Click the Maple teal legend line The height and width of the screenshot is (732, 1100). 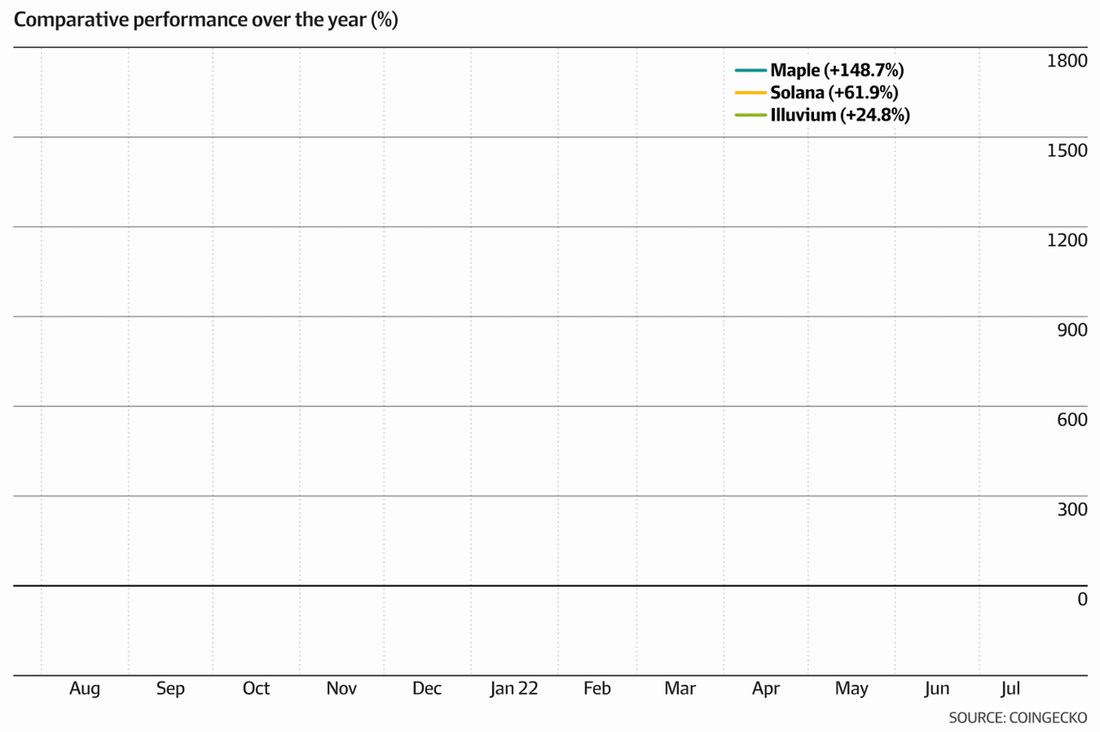click(750, 71)
